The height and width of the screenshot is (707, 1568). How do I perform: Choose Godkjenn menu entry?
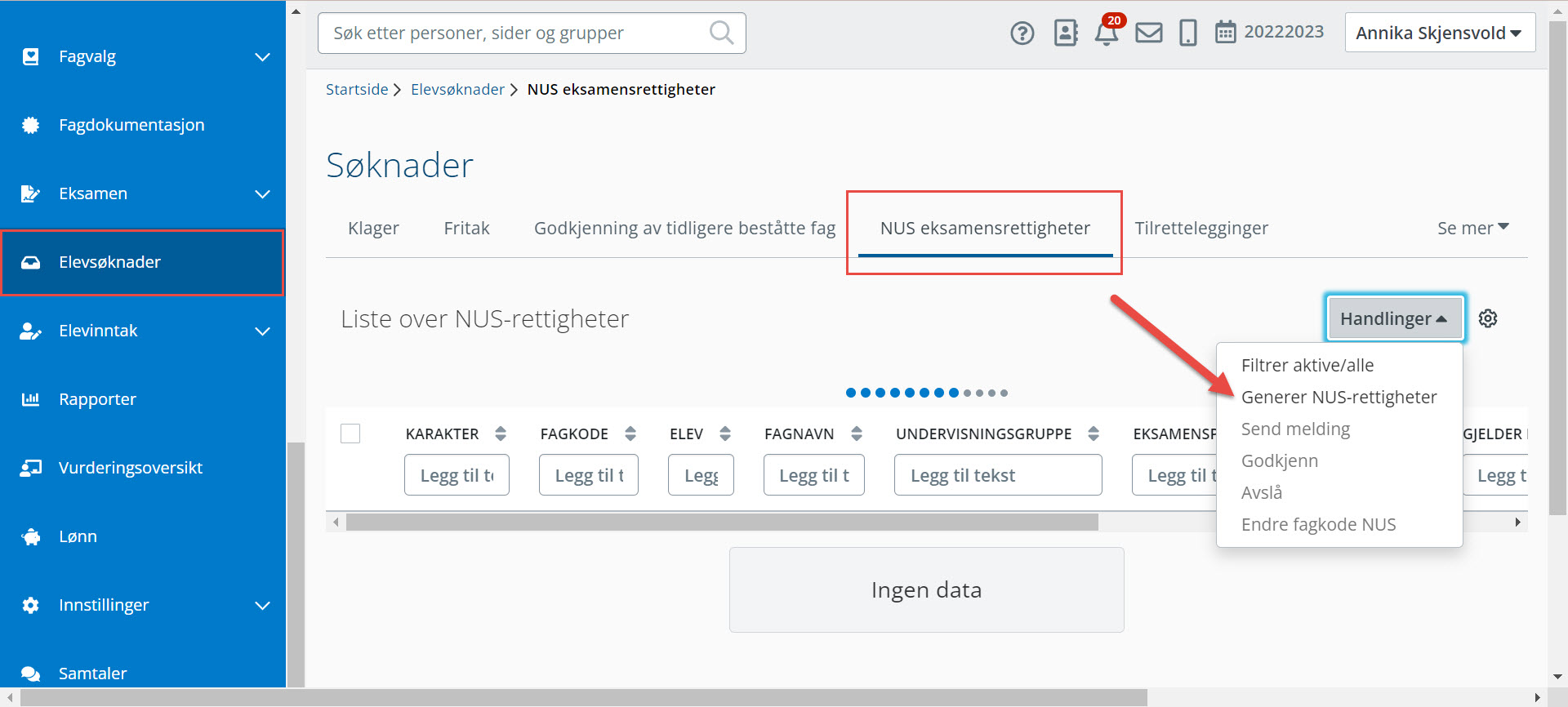pos(1280,460)
